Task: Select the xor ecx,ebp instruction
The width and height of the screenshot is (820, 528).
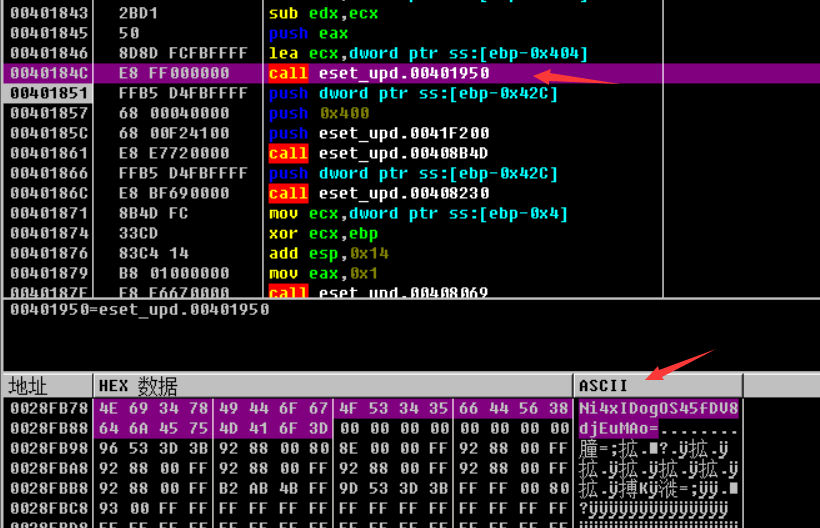Action: [x=323, y=233]
